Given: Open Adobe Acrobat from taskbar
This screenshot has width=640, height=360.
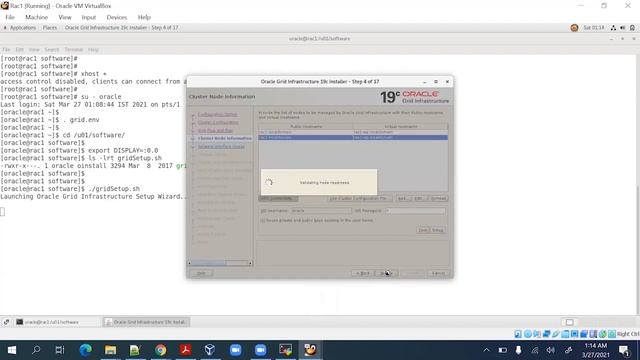Looking at the screenshot, I should pyautogui.click(x=185, y=350).
